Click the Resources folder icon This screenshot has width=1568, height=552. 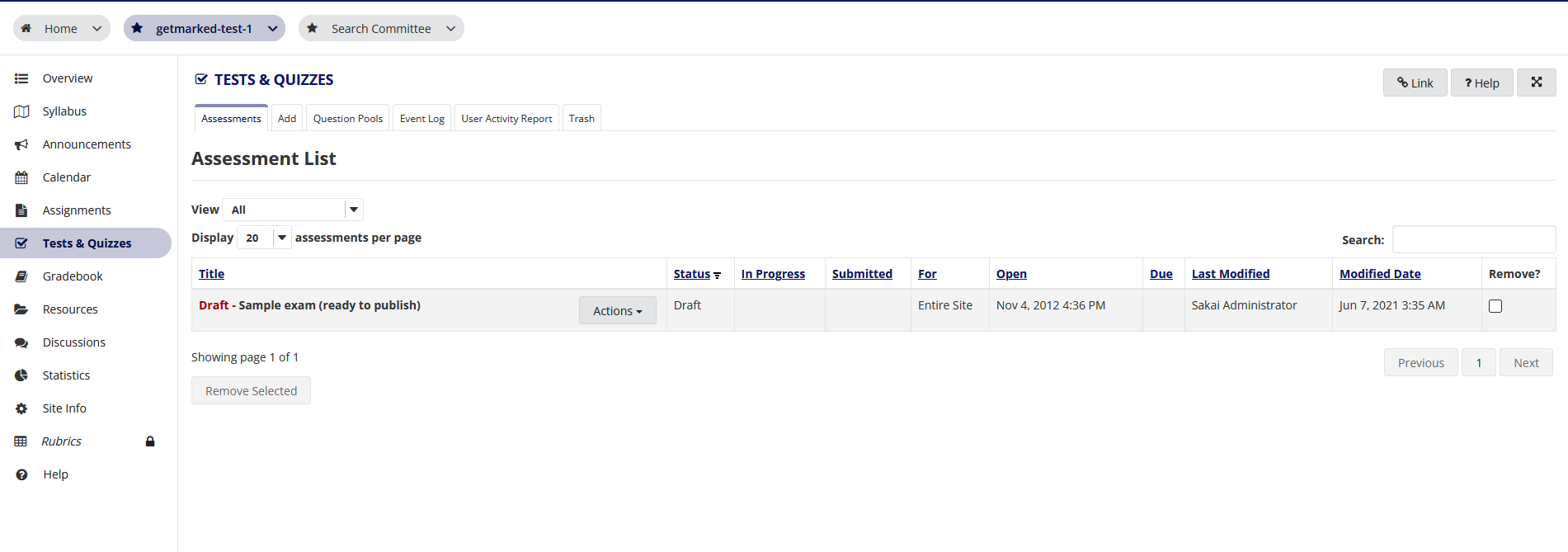[x=21, y=309]
